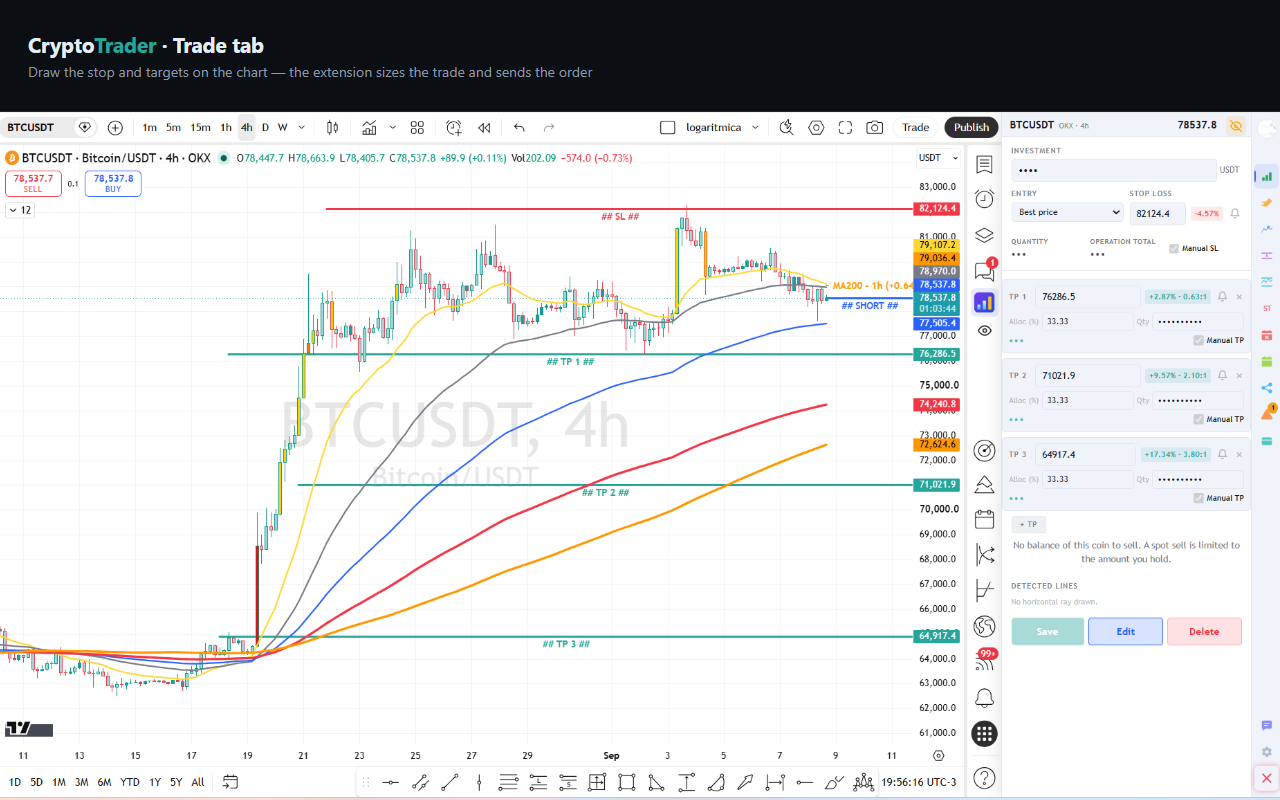Image resolution: width=1280 pixels, height=800 pixels.
Task: Open the alerts alarm clock icon
Action: pos(984,199)
